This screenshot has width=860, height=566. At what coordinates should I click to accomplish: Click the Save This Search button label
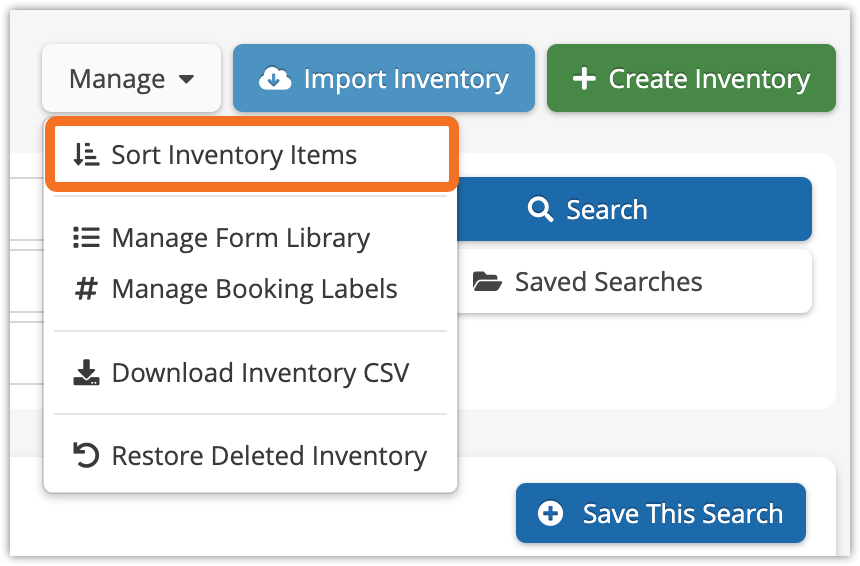point(683,514)
